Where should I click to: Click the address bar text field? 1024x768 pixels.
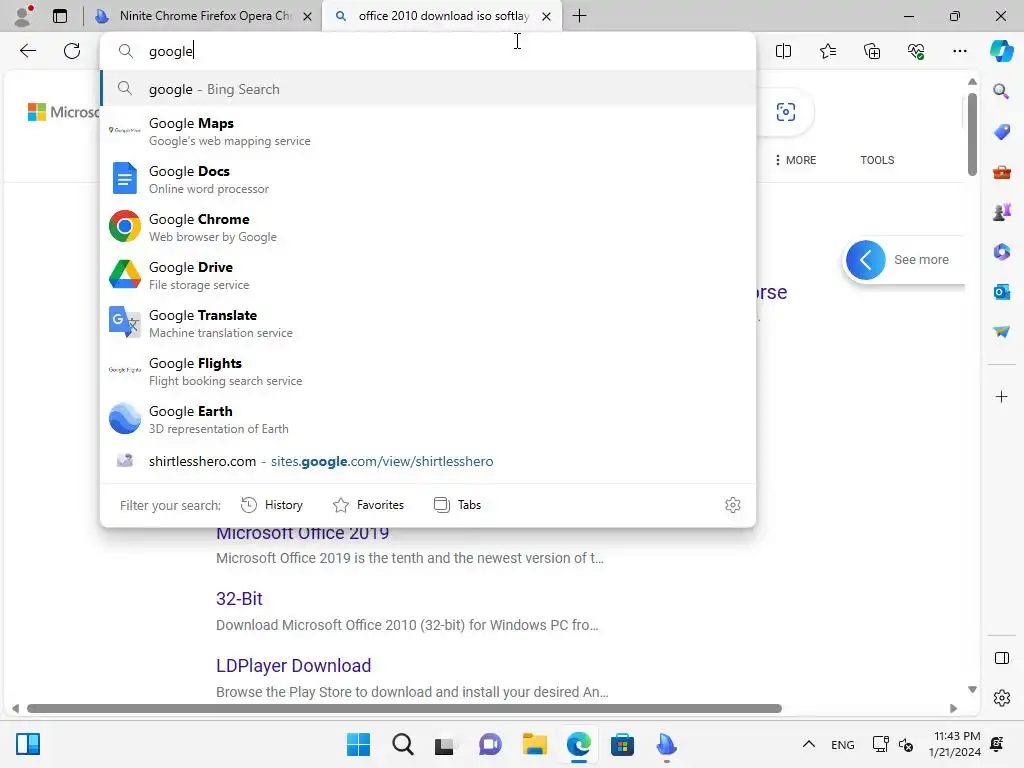[428, 51]
